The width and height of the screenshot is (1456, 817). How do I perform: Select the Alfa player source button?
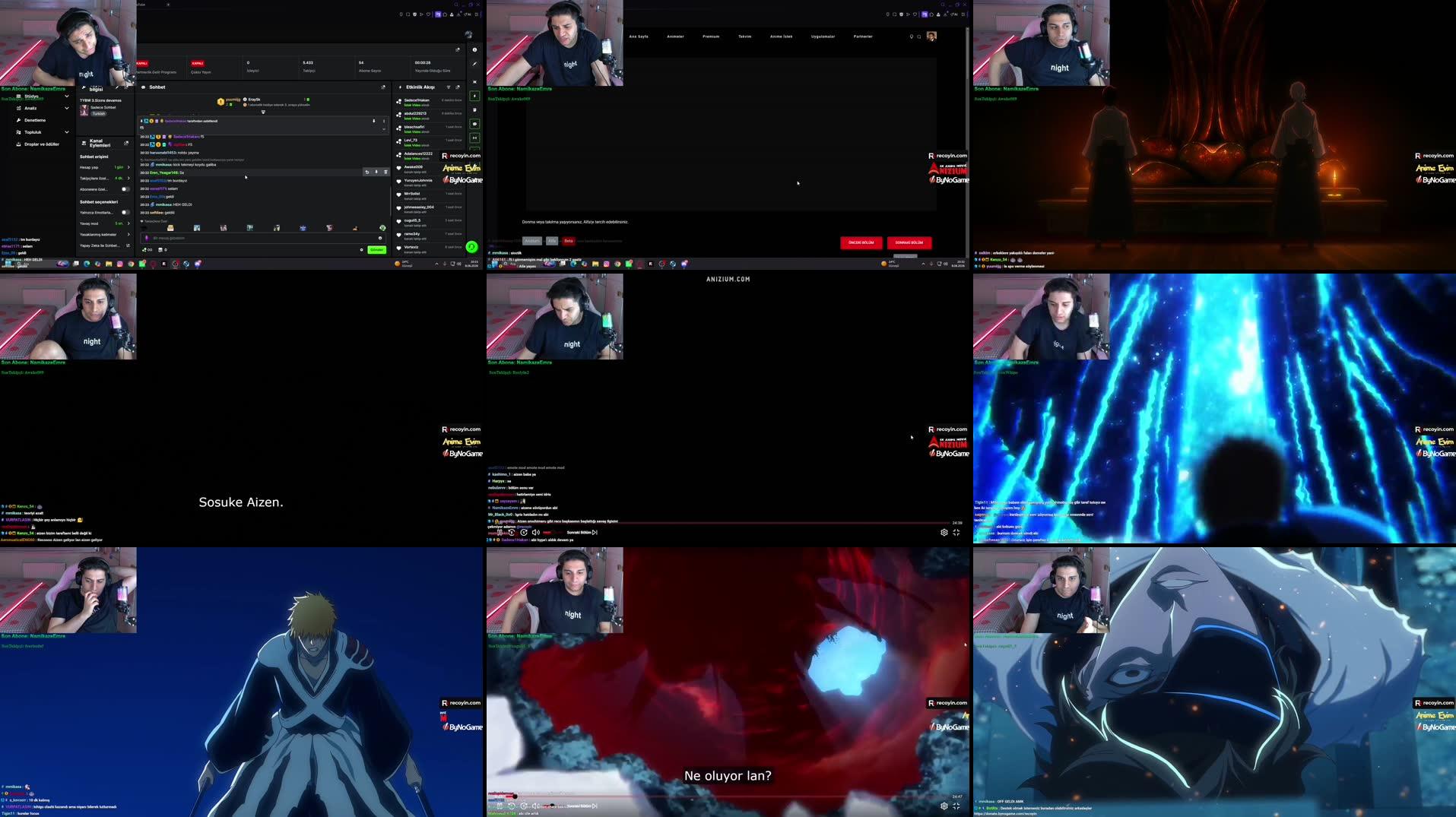pyautogui.click(x=552, y=241)
